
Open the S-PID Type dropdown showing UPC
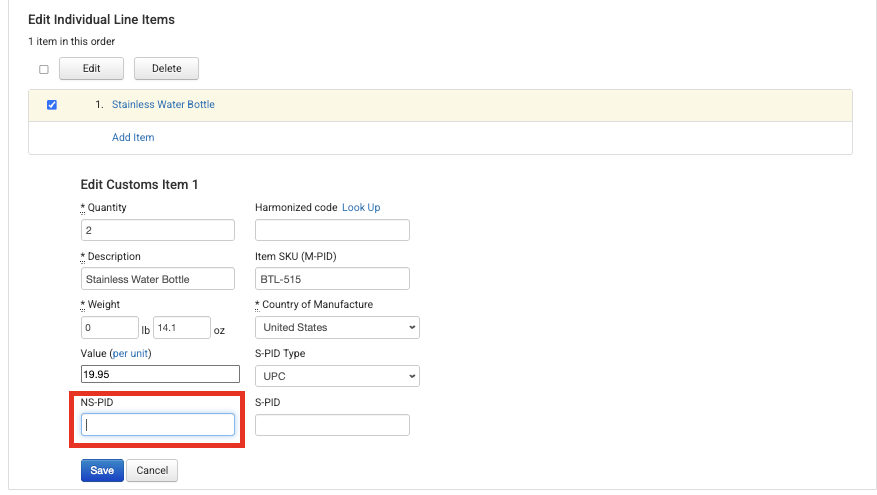[x=337, y=376]
